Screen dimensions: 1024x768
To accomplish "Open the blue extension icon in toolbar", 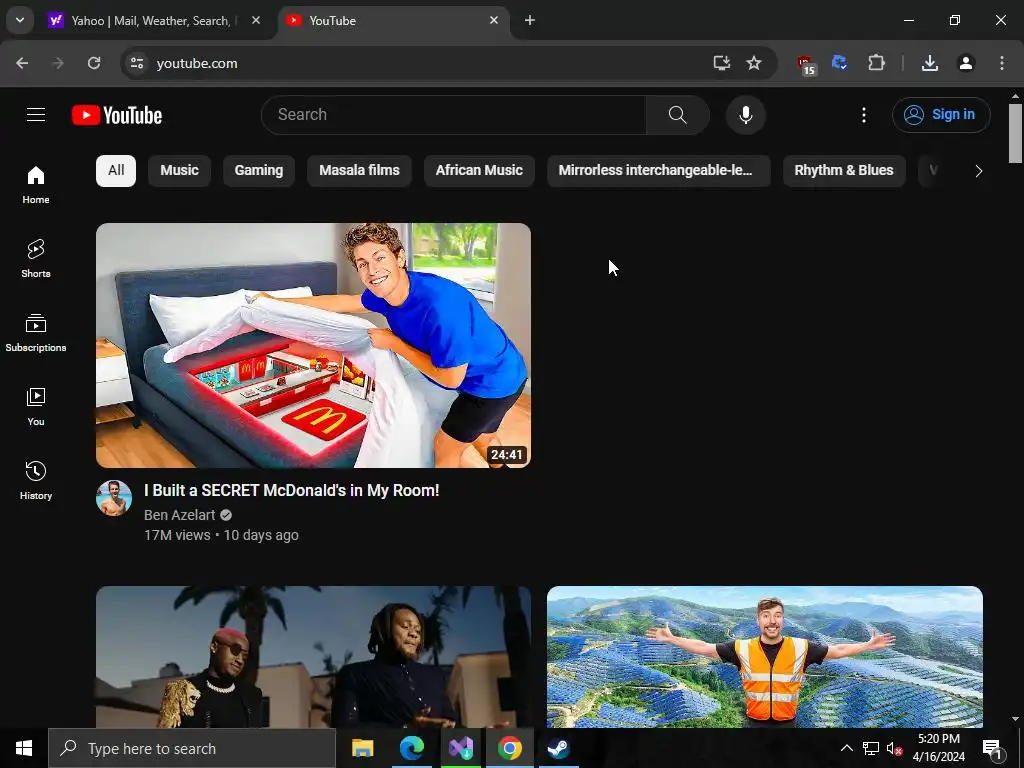I will 840,63.
